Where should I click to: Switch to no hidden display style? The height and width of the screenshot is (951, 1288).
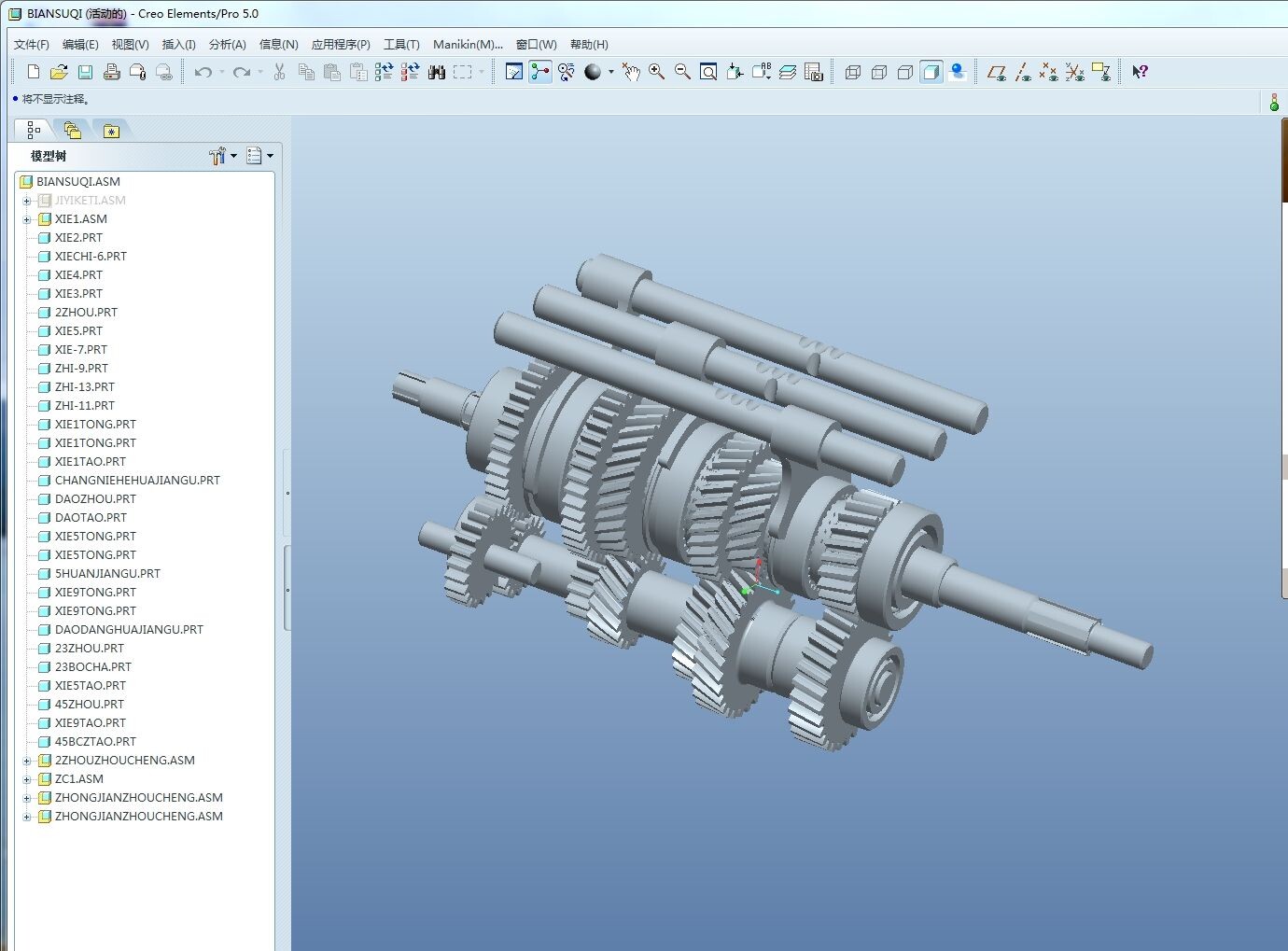[904, 72]
